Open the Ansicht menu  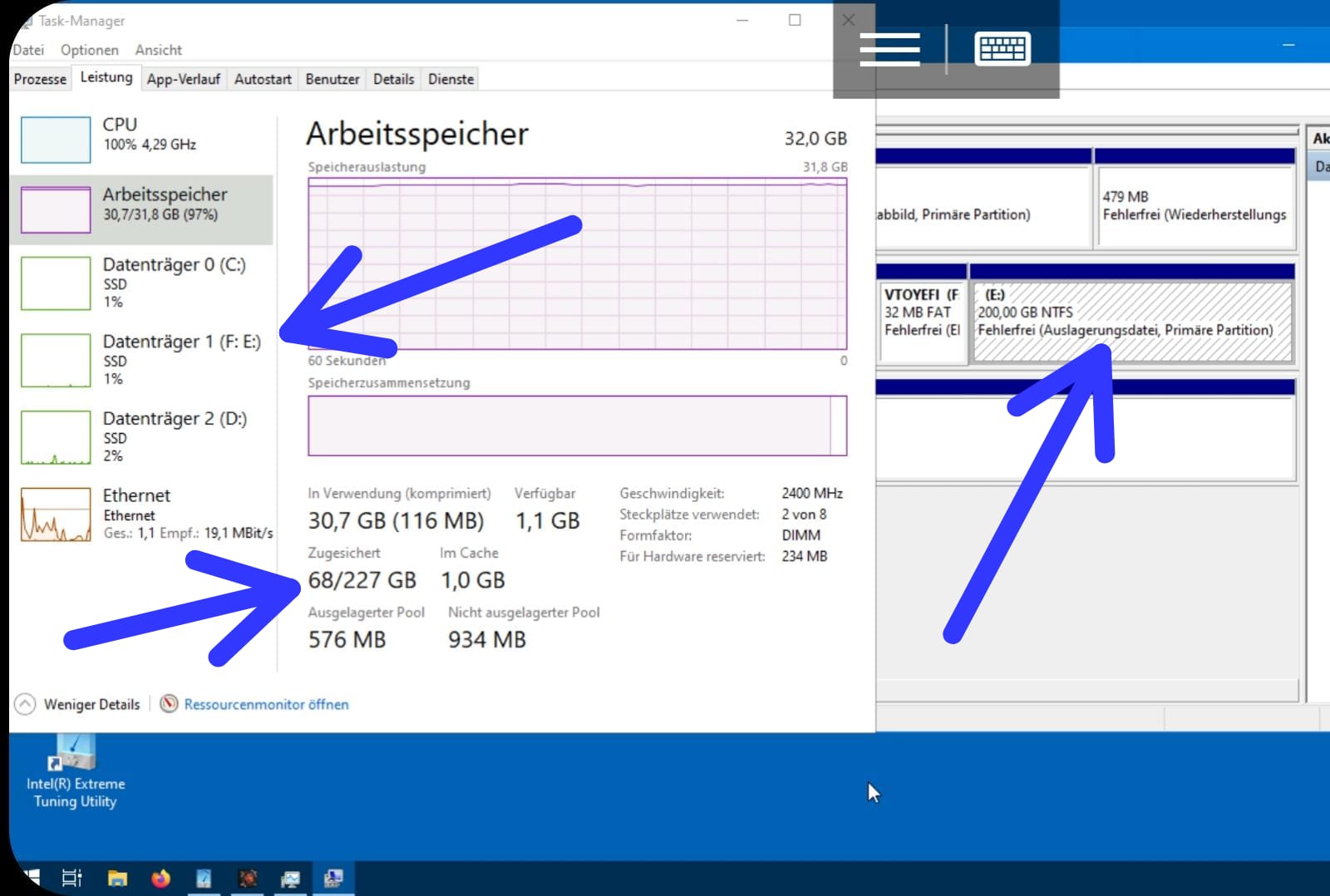158,50
